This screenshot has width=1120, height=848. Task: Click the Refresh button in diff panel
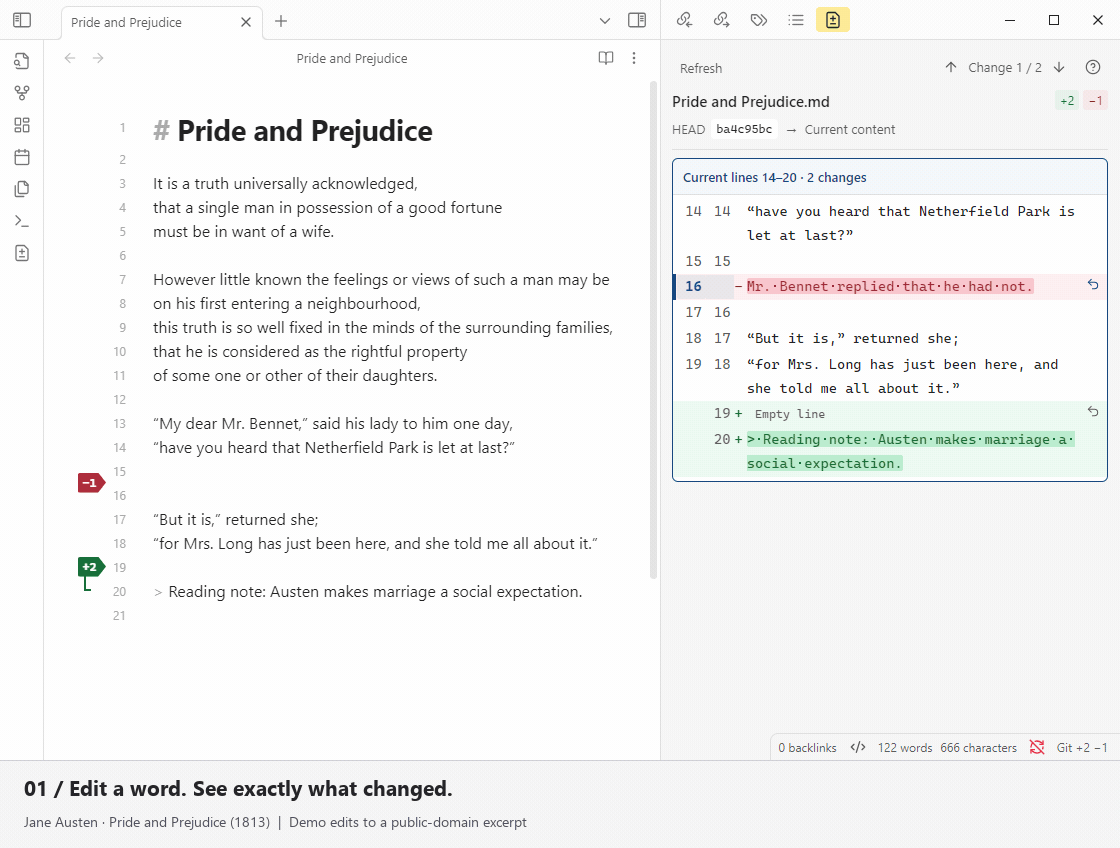pos(701,69)
